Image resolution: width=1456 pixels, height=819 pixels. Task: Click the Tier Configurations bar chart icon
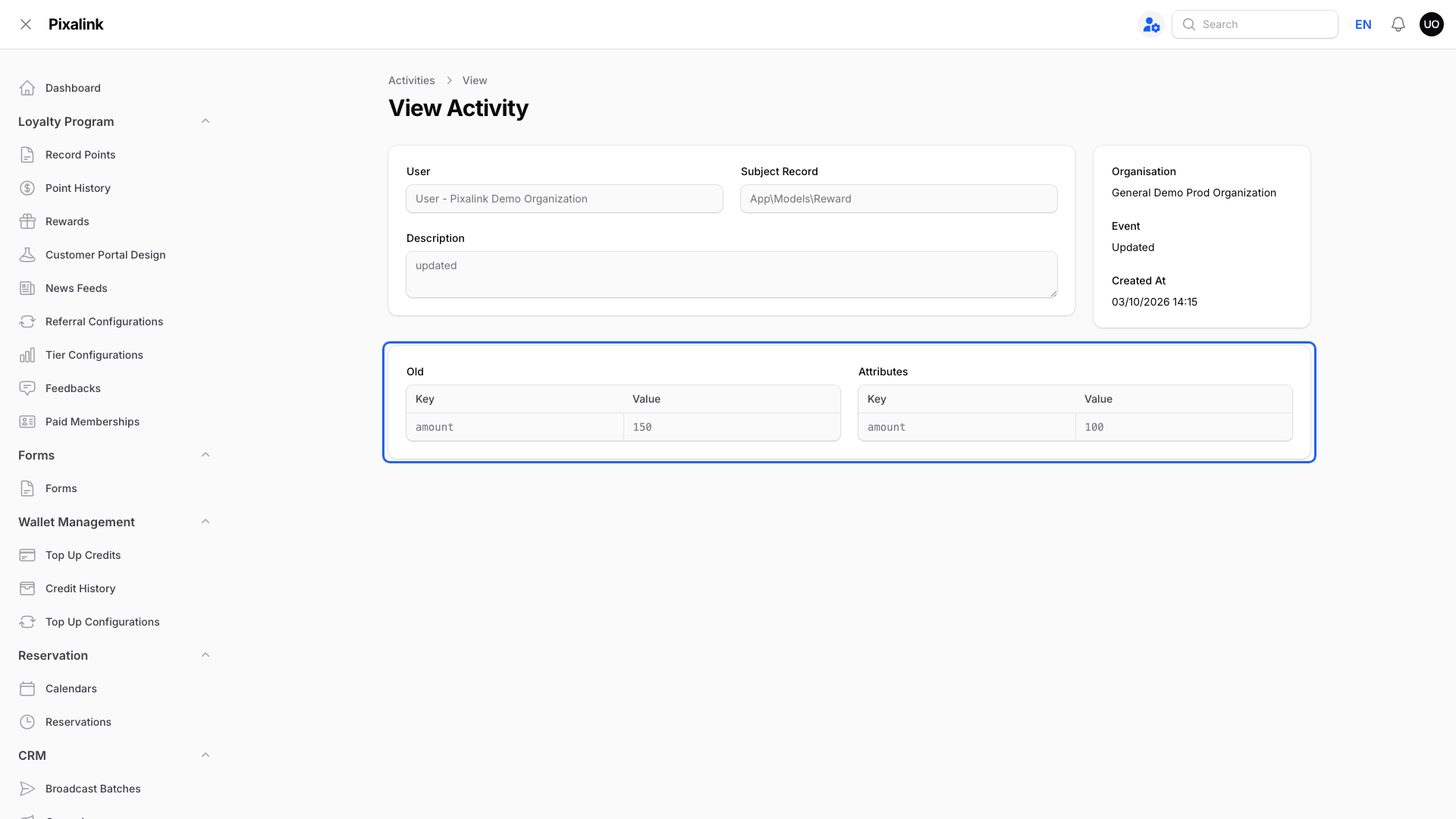pos(27,355)
